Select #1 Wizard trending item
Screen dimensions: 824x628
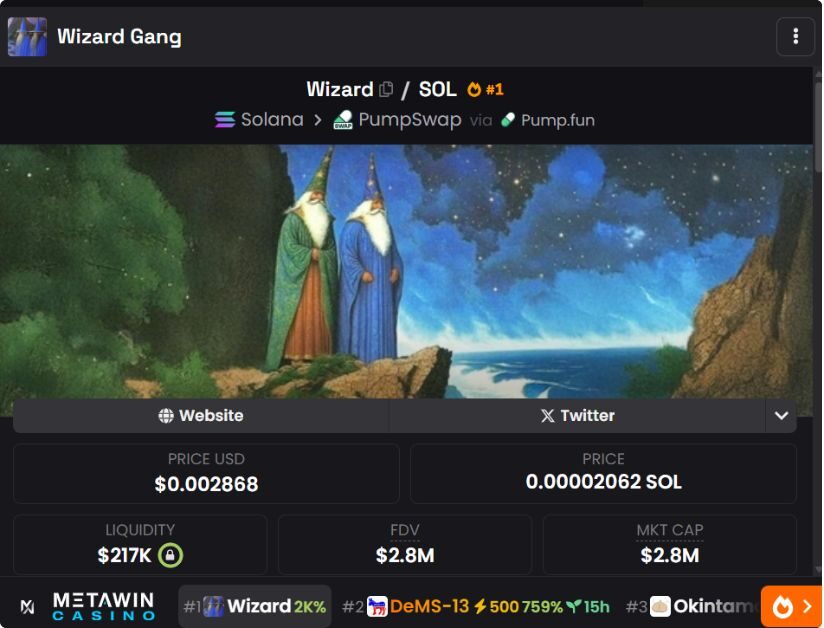(x=255, y=606)
